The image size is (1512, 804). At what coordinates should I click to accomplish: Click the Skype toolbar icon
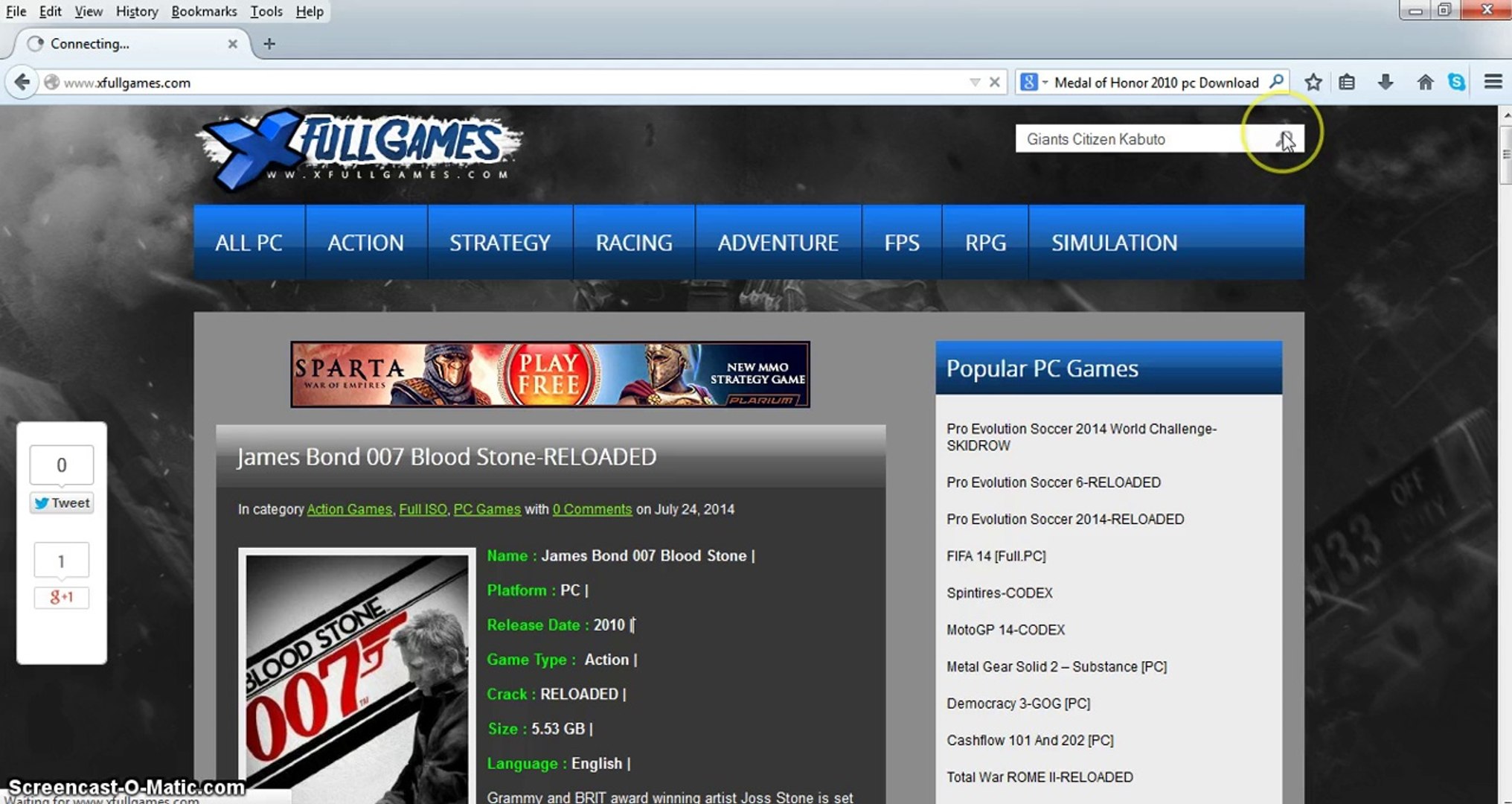point(1457,82)
